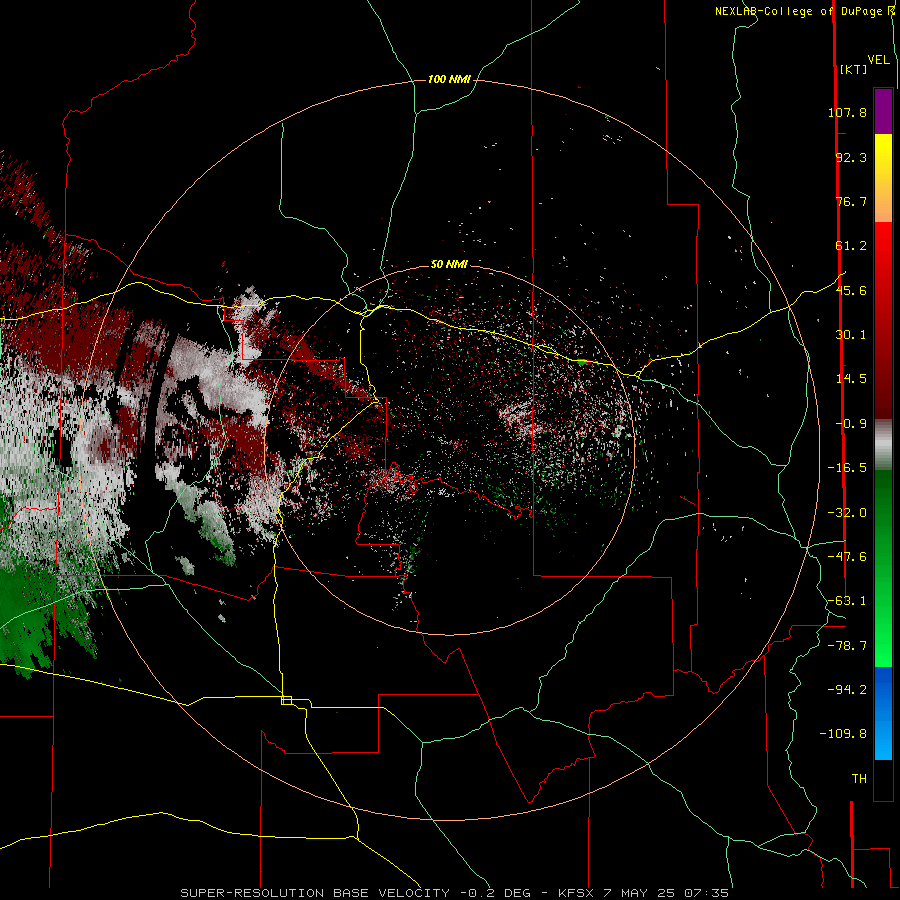The width and height of the screenshot is (900, 900).
Task: Click "SUPER-RESOLUTION BASE VELOCITY" caption text
Action: pyautogui.click(x=315, y=893)
